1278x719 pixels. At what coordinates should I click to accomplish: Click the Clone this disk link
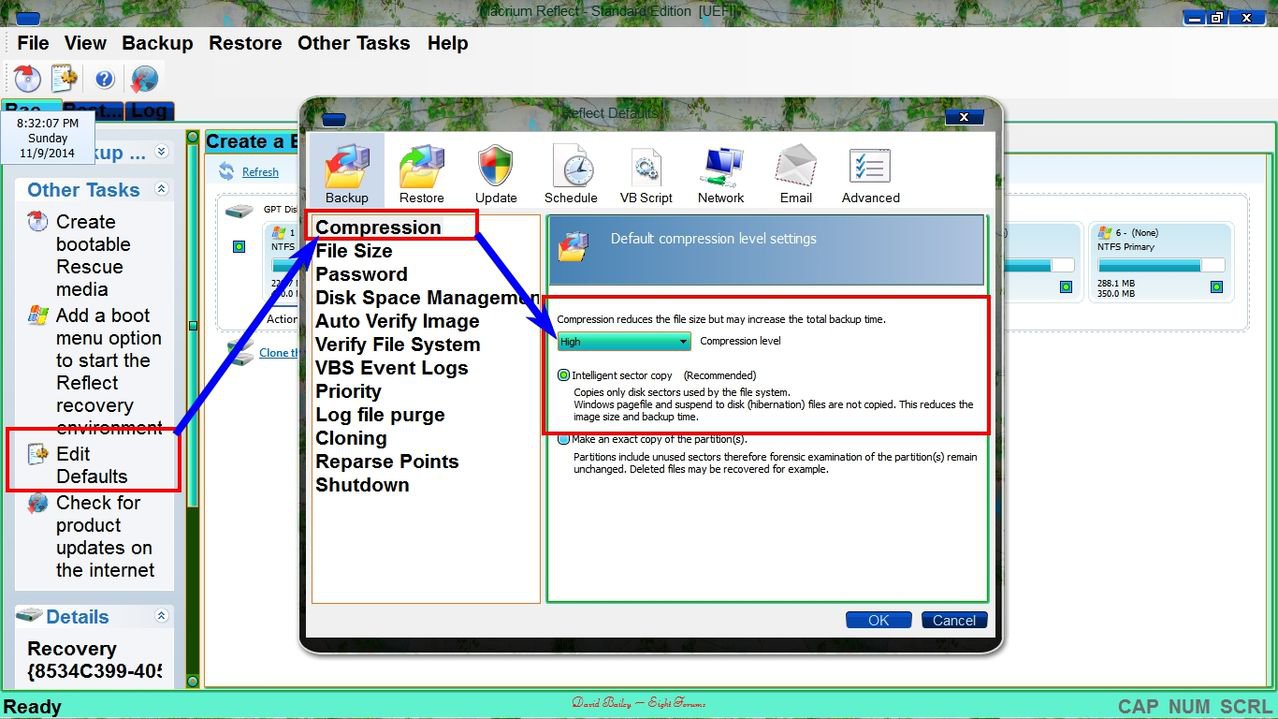coord(279,353)
